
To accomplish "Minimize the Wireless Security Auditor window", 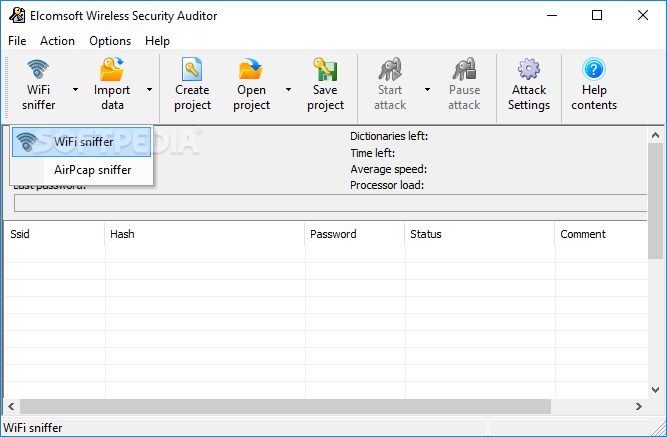I will (552, 15).
